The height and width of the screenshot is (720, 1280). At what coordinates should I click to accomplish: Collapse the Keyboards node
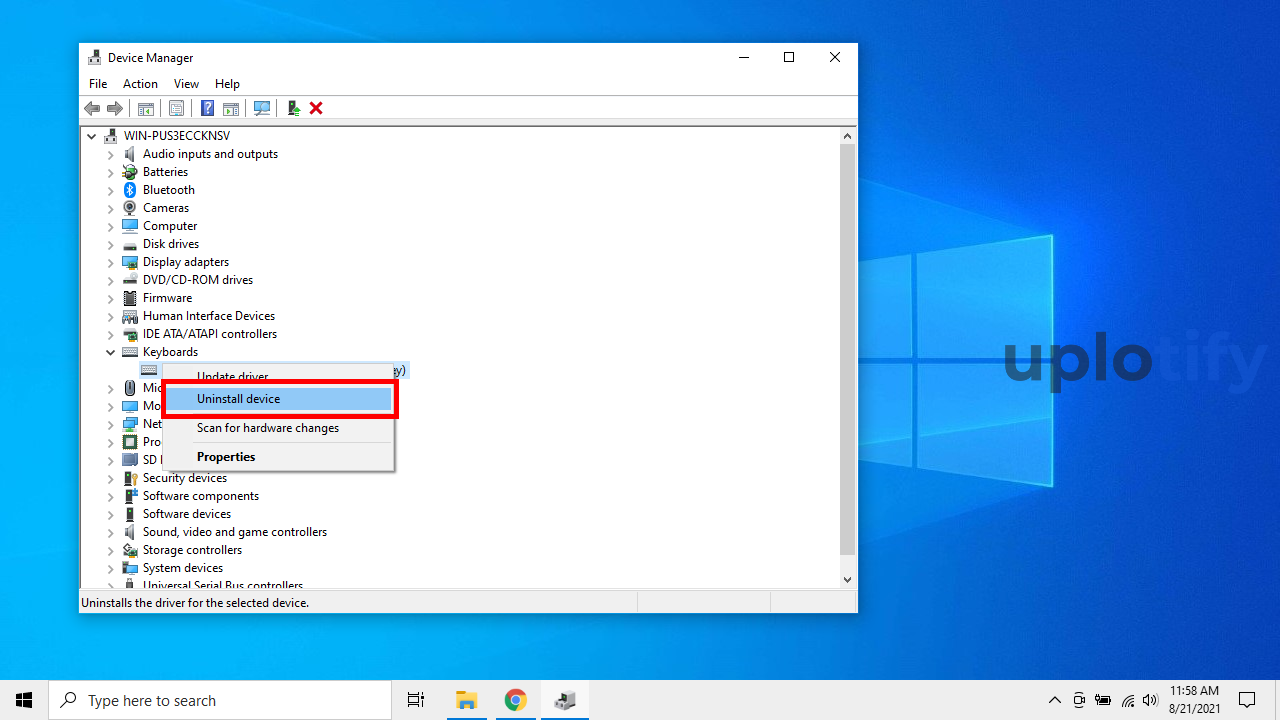coord(111,352)
